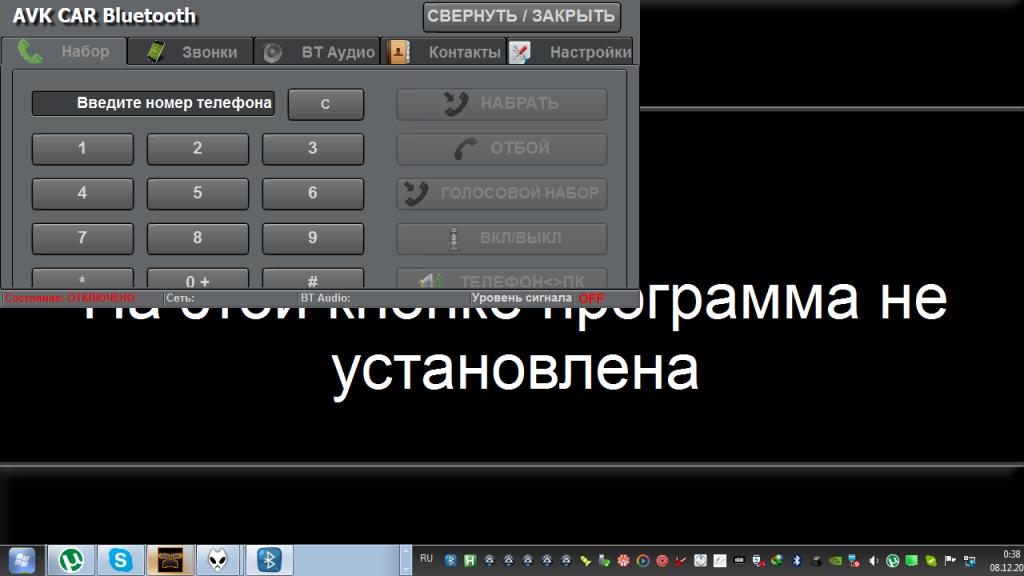The image size is (1024, 576).
Task: Open the Звонки tab
Action: click(x=191, y=52)
